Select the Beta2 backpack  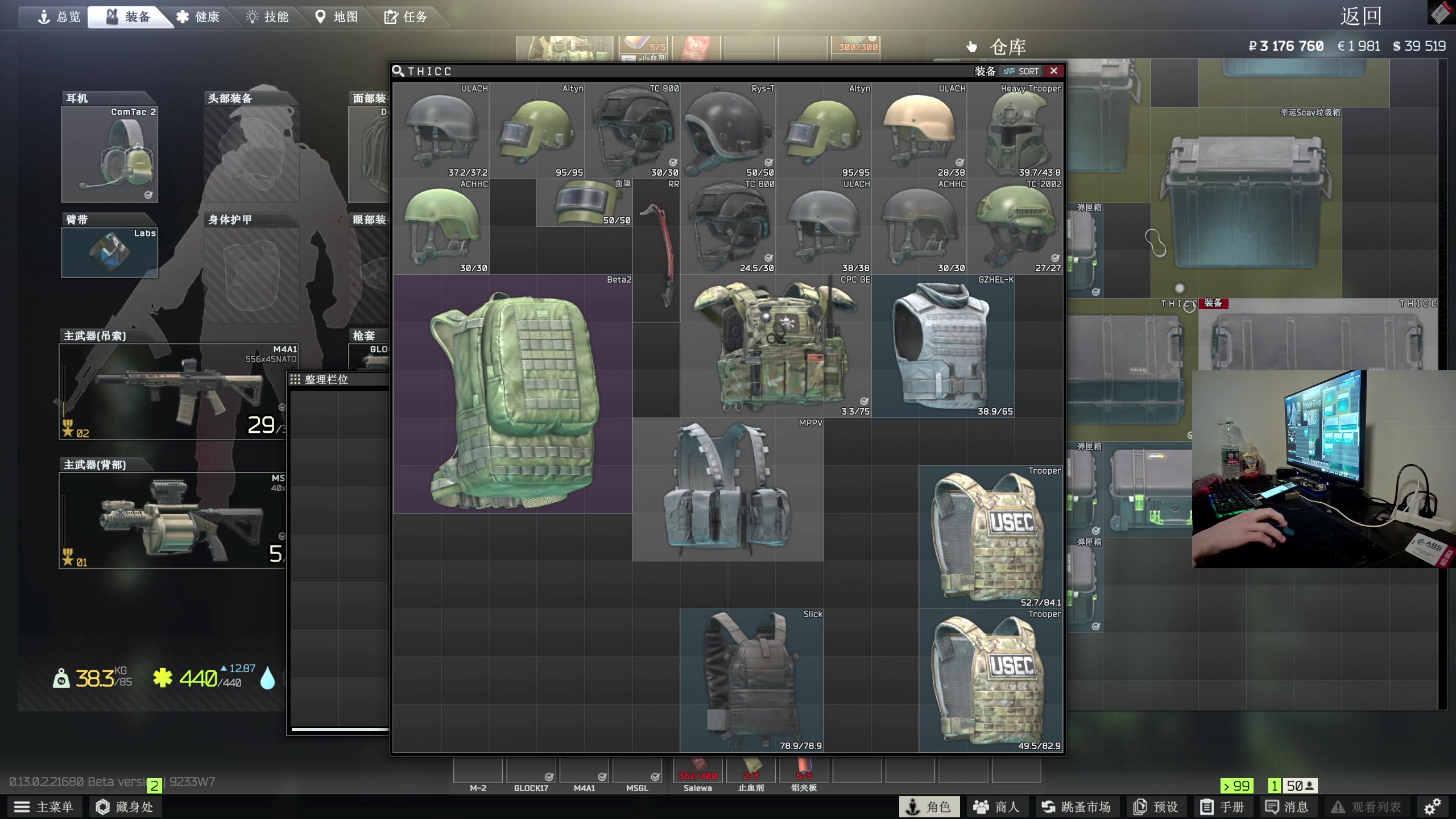(513, 394)
